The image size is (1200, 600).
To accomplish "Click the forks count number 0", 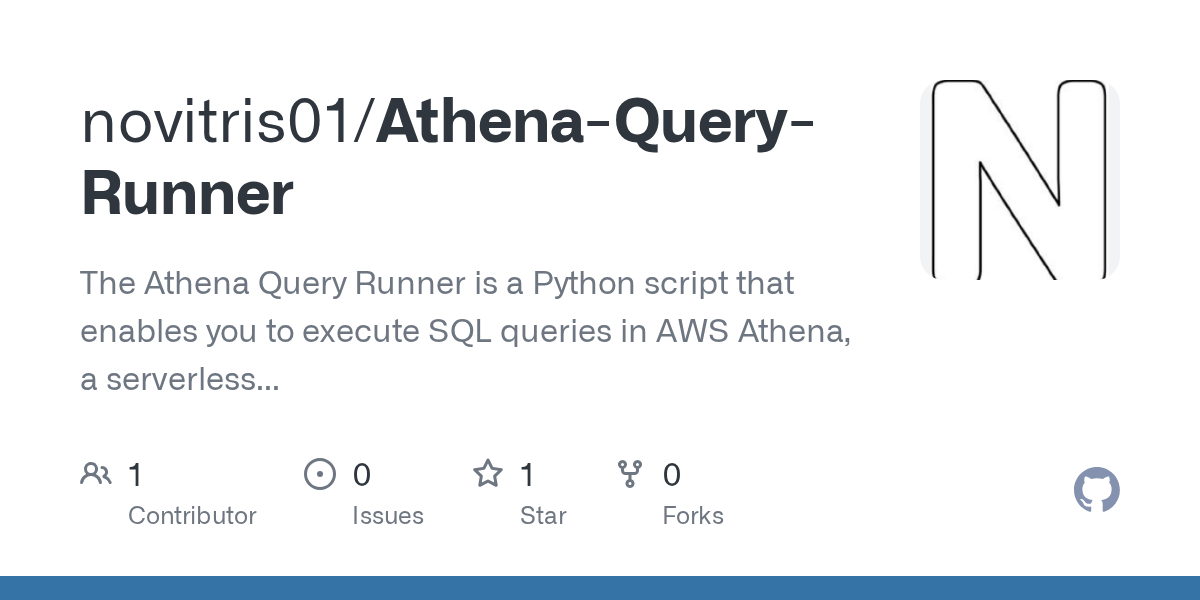I will (x=672, y=475).
